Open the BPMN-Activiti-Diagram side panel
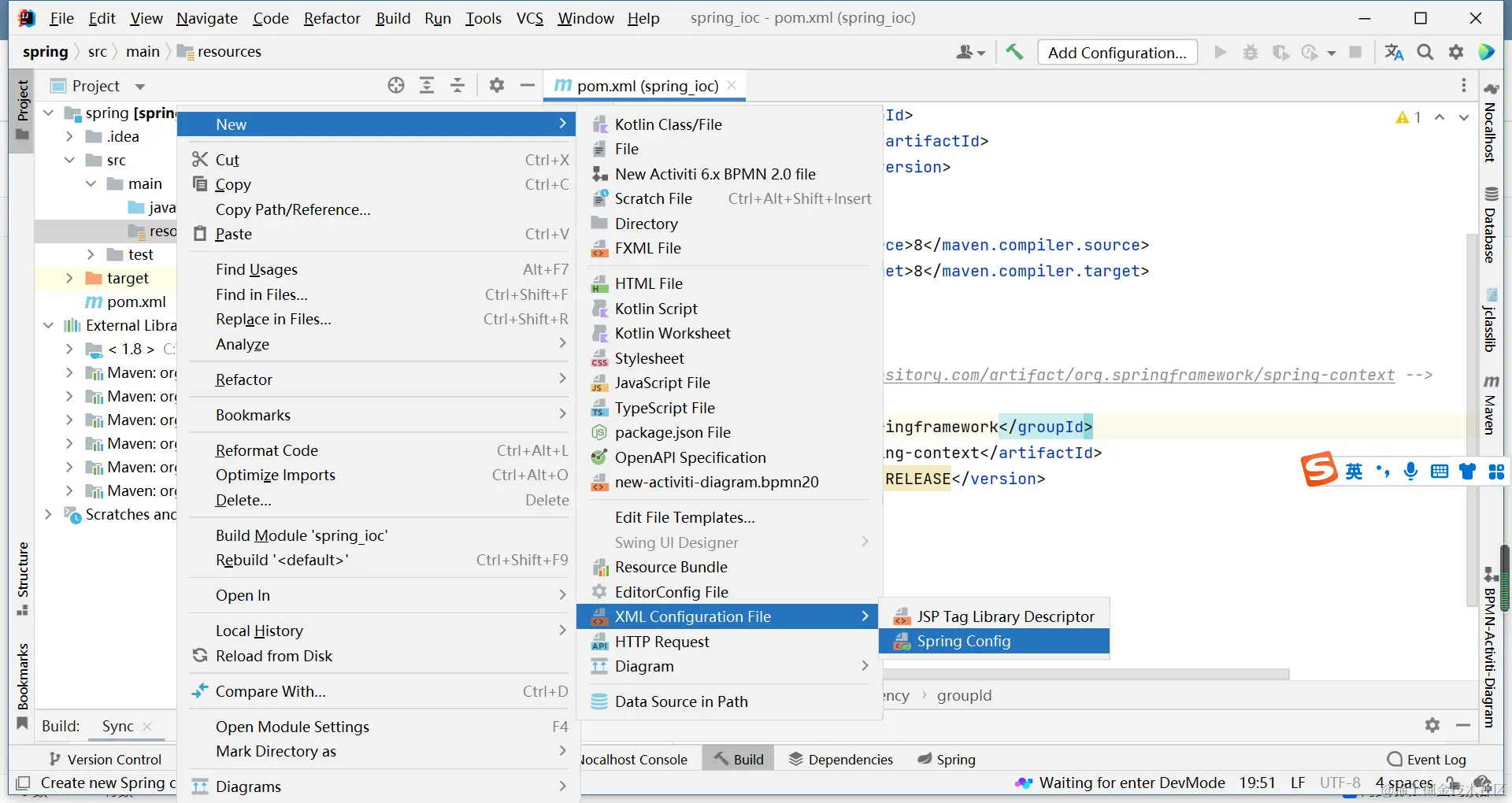The width and height of the screenshot is (1512, 803). tap(1491, 648)
